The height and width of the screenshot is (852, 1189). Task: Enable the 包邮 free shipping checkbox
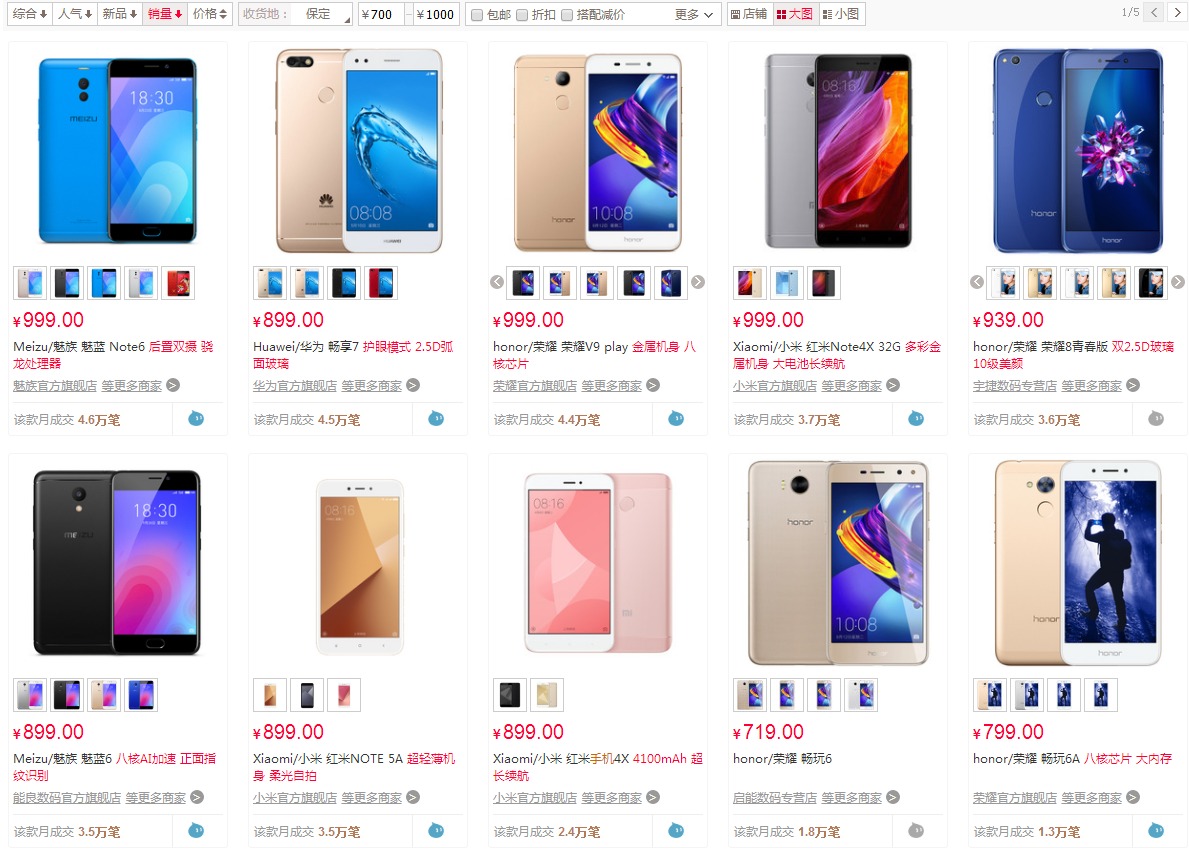point(477,14)
